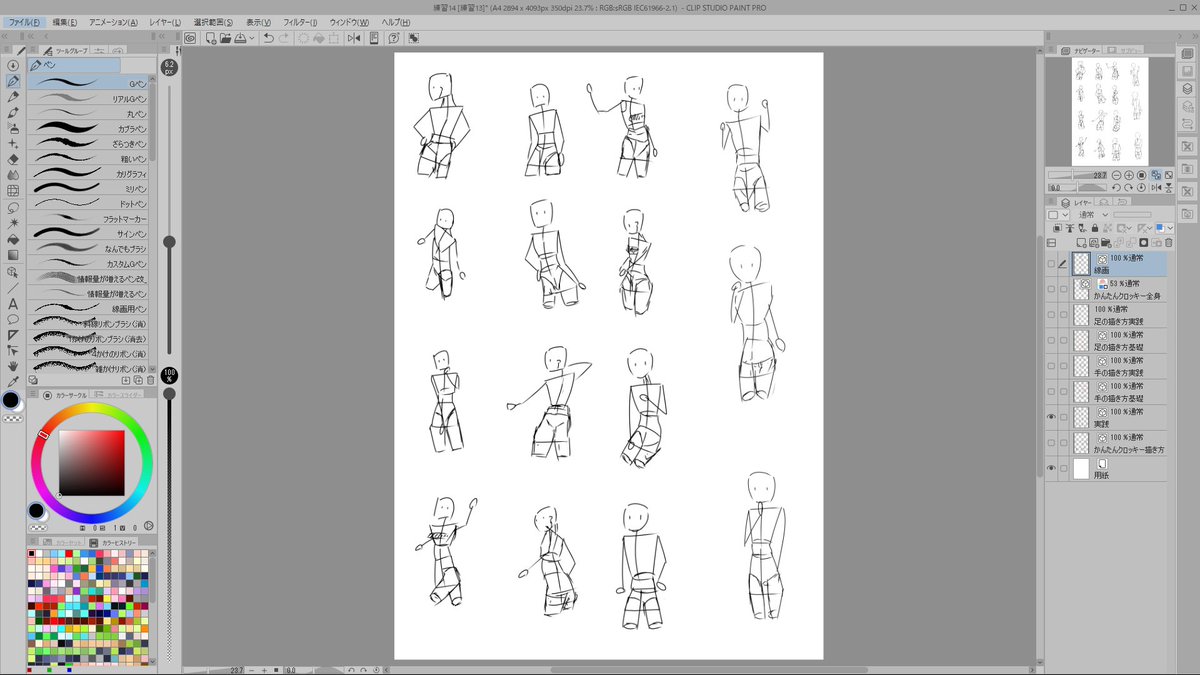Show the 足の描き方基礎 layer
The width and height of the screenshot is (1200, 675).
(1051, 341)
